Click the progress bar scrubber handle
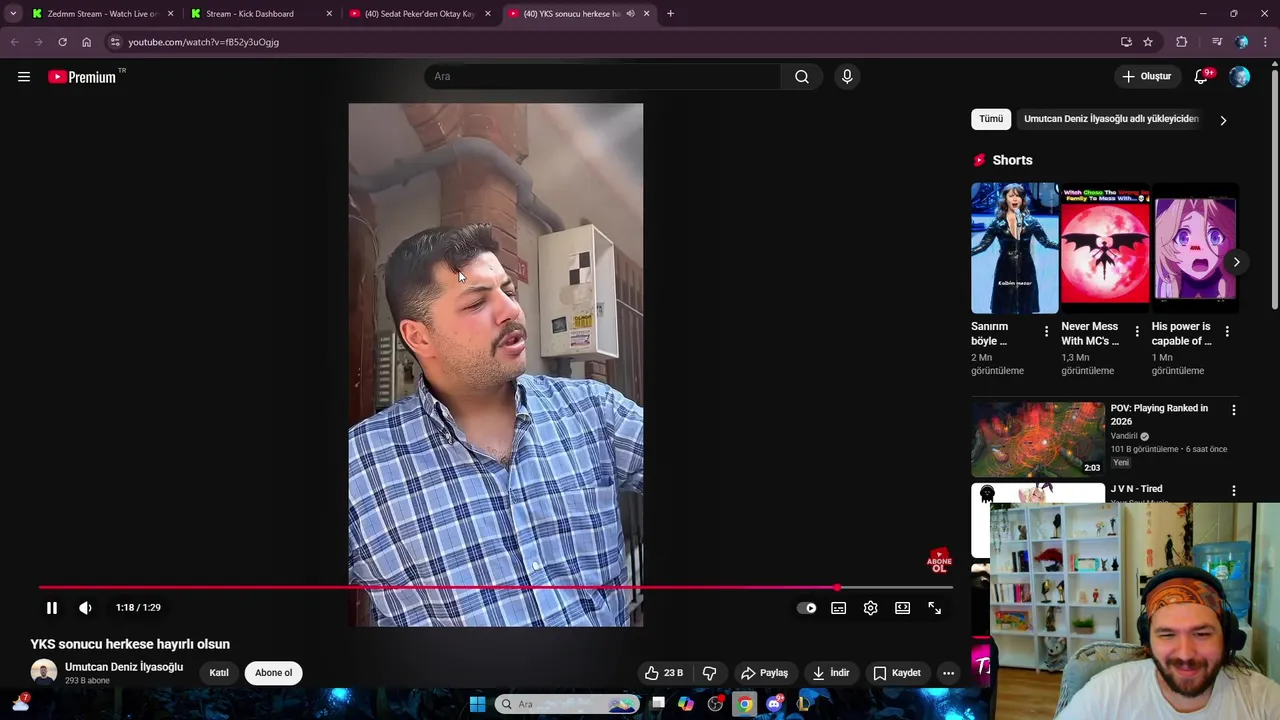The height and width of the screenshot is (720, 1280). [837, 588]
